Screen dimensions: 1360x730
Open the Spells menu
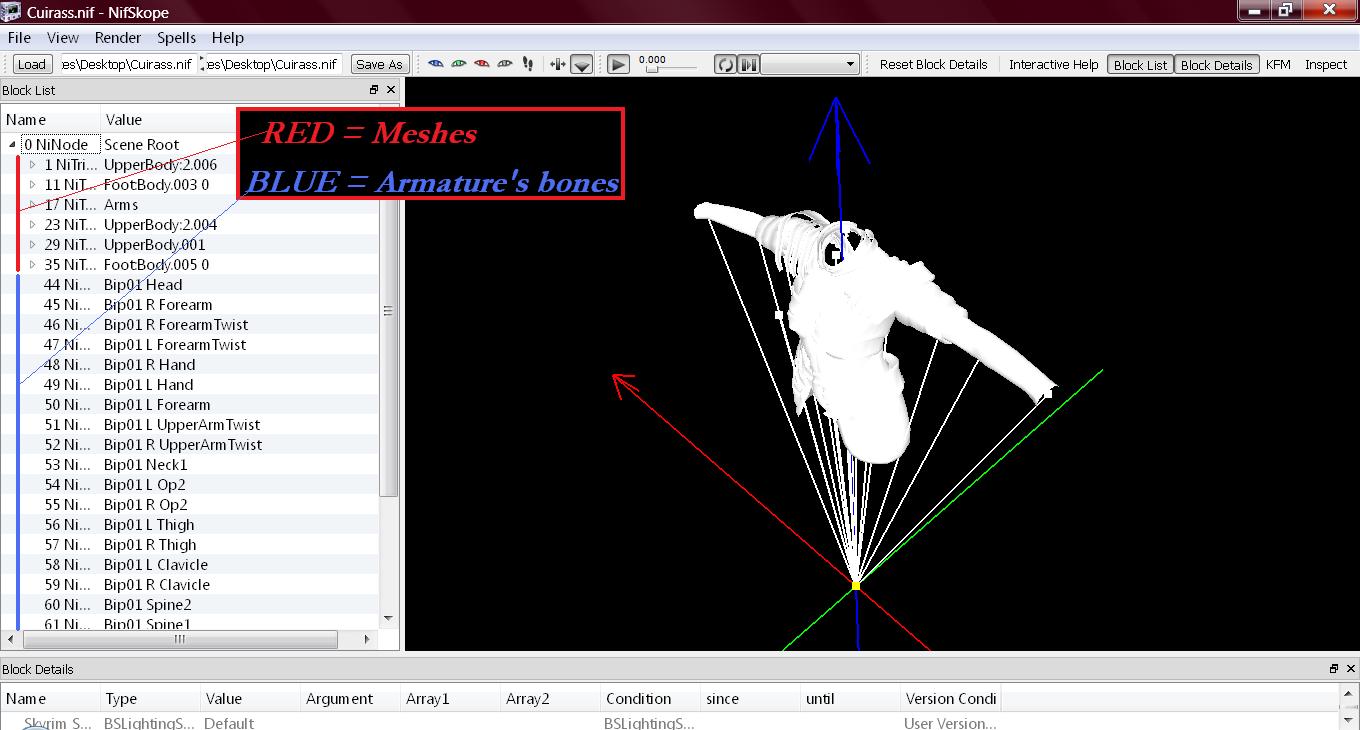click(176, 37)
